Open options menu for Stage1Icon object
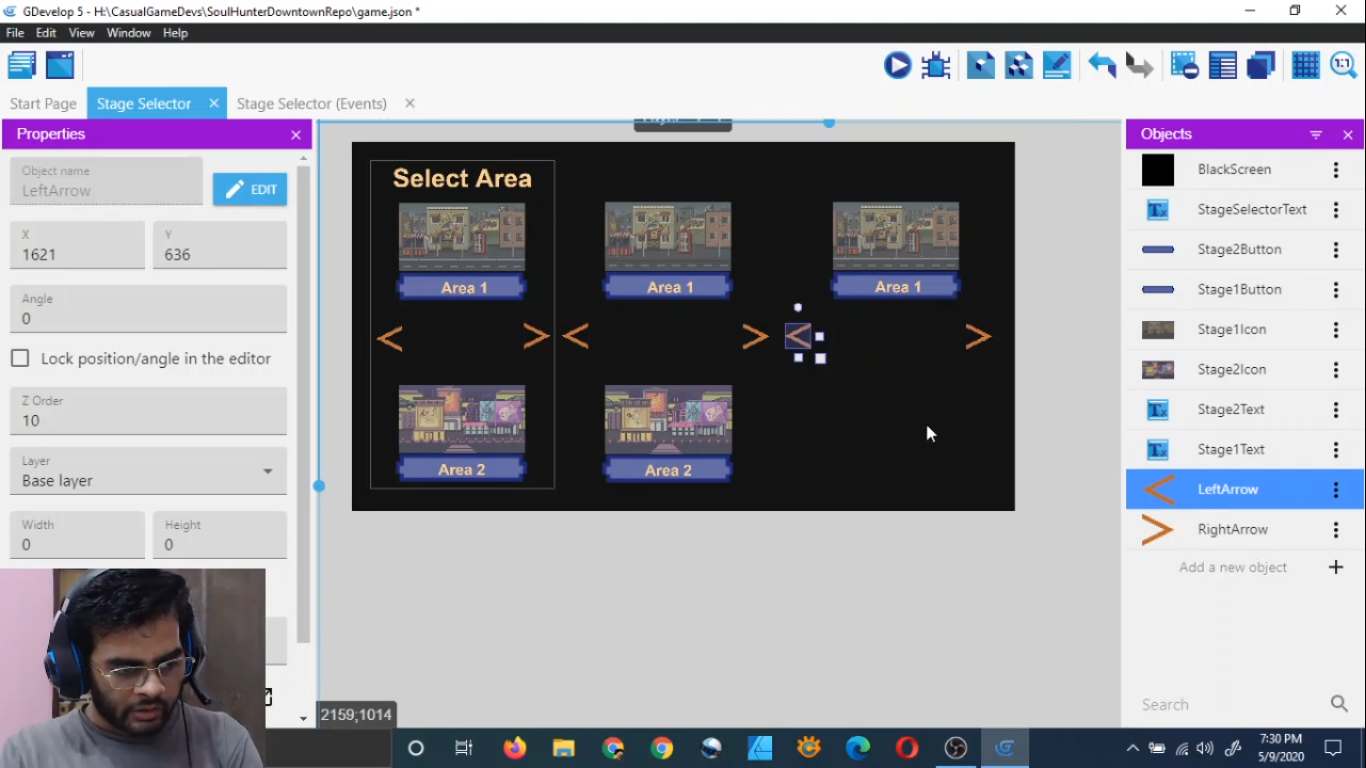Screen dimensions: 1366x768 pos(1336,330)
